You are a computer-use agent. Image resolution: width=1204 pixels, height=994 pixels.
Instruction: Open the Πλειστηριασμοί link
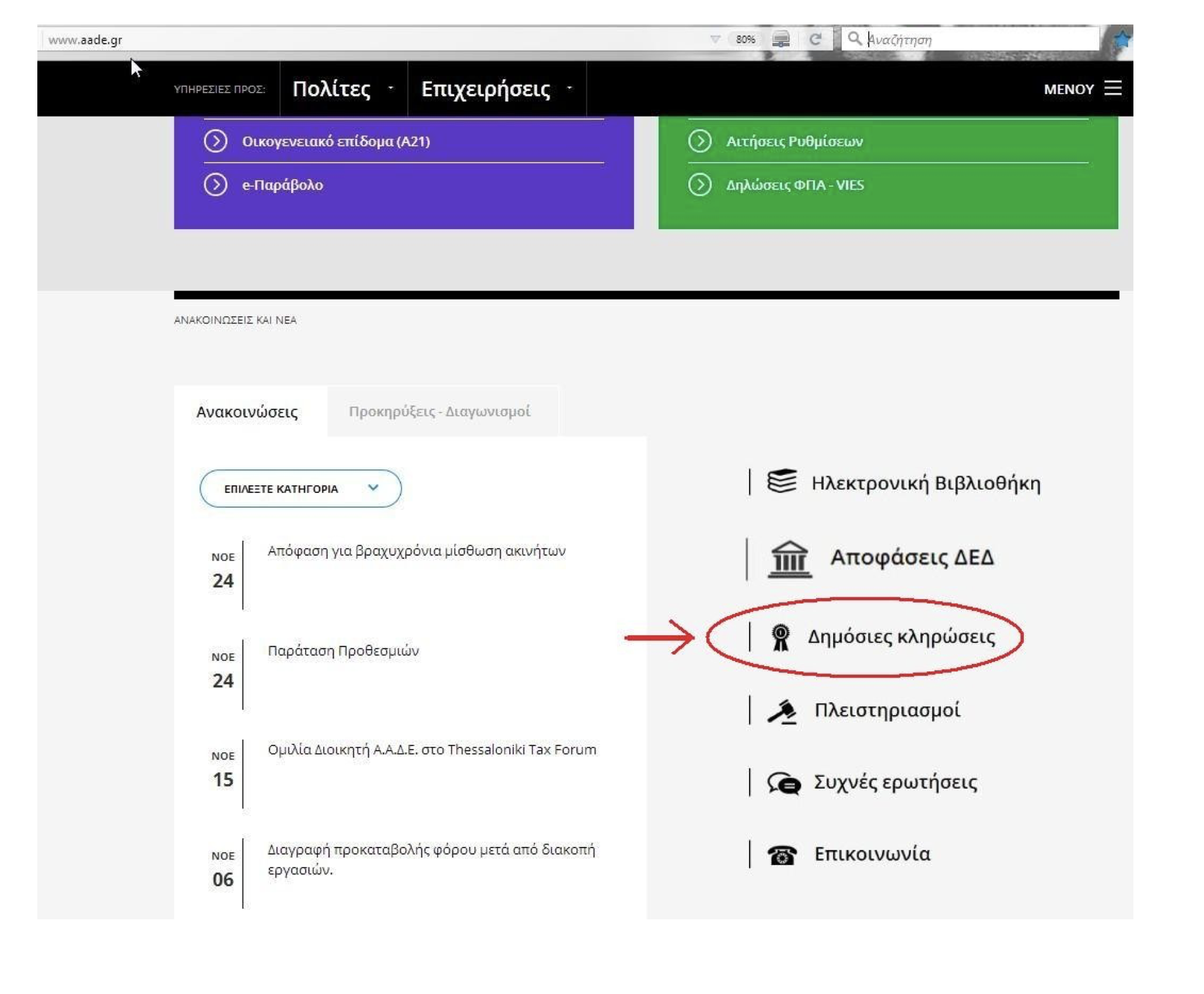(887, 710)
